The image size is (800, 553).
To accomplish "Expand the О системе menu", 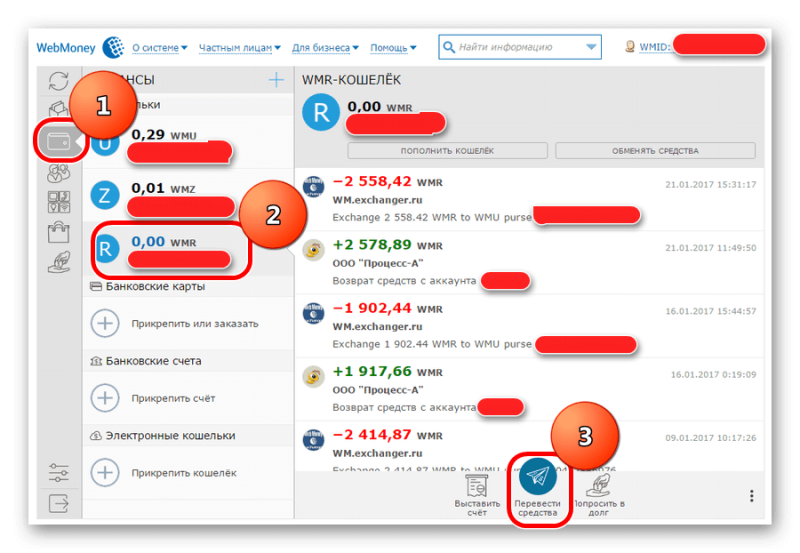I will 160,47.
